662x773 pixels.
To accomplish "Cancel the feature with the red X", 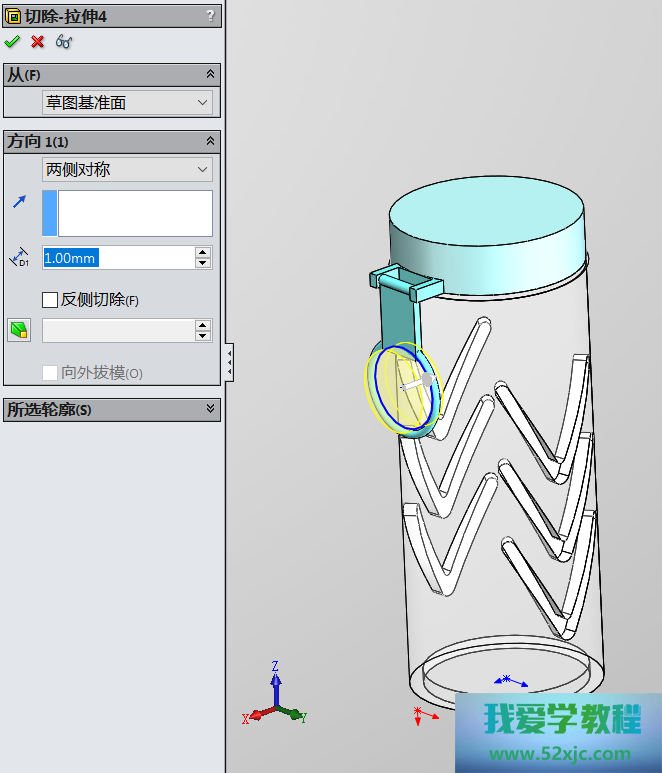I will pos(38,41).
